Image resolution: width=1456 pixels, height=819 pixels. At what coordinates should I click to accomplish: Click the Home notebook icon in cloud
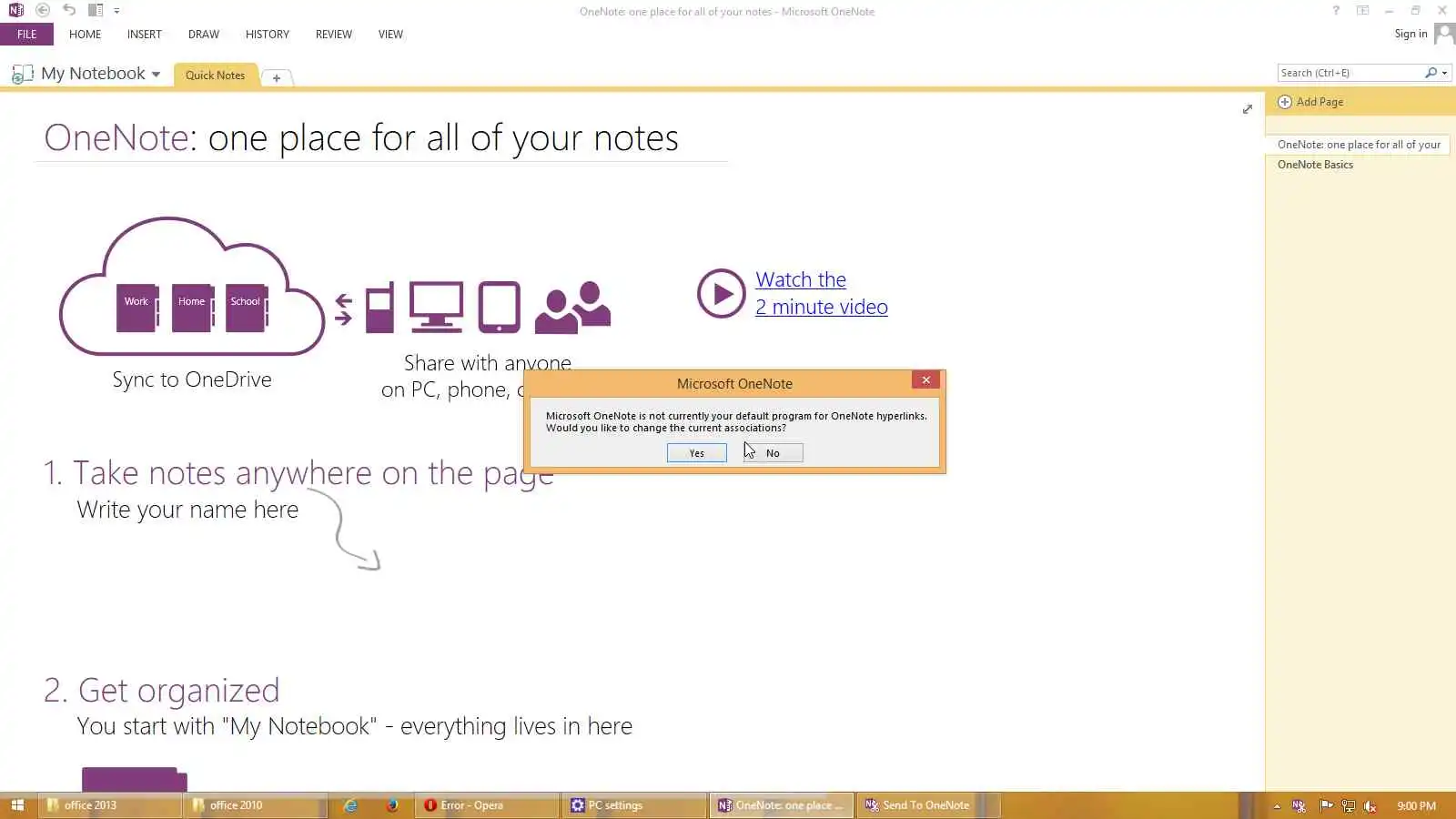click(193, 308)
